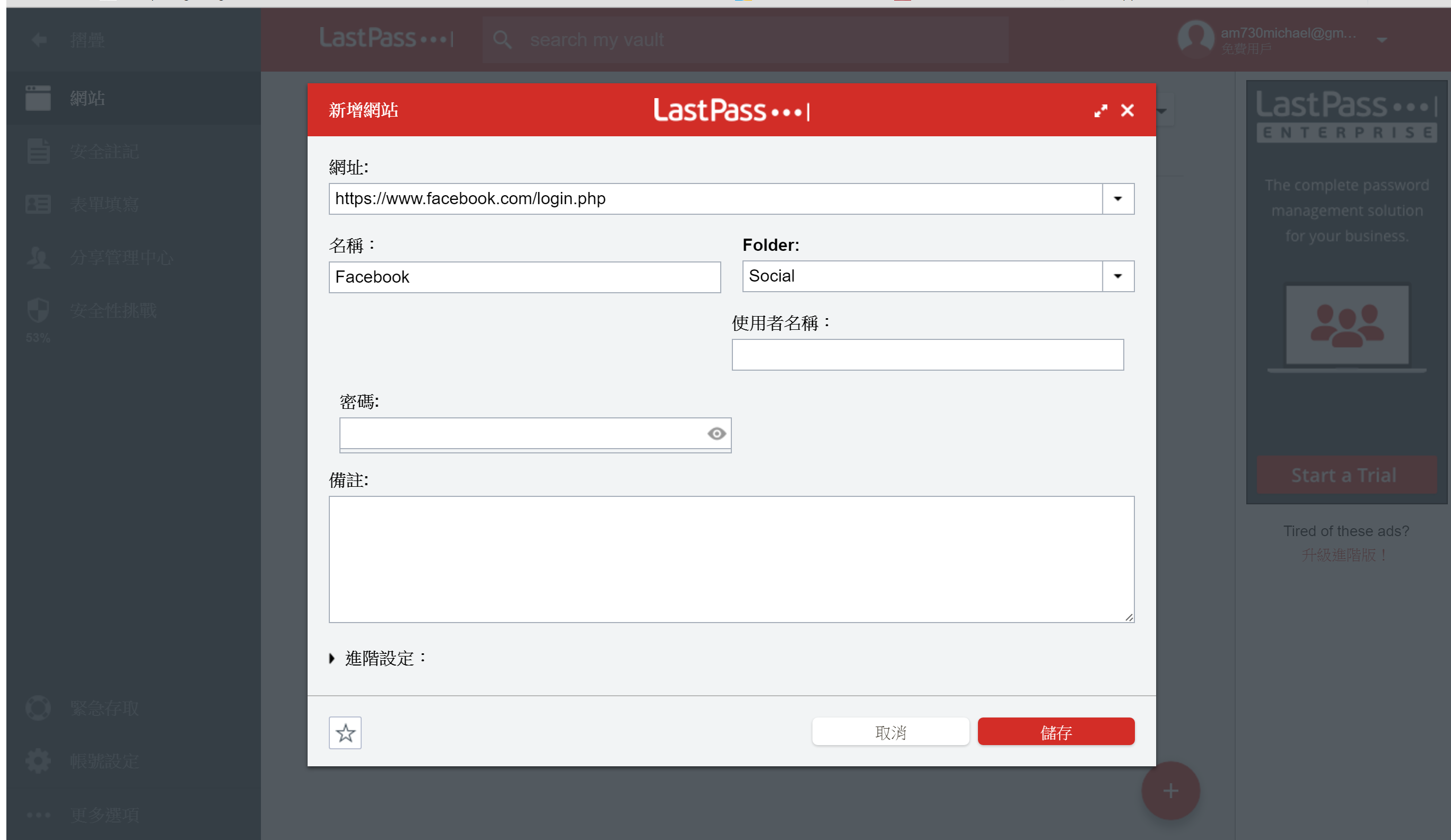Screen dimensions: 1451x840
Task: Click the 安全註記 note icon
Action: (x=38, y=152)
